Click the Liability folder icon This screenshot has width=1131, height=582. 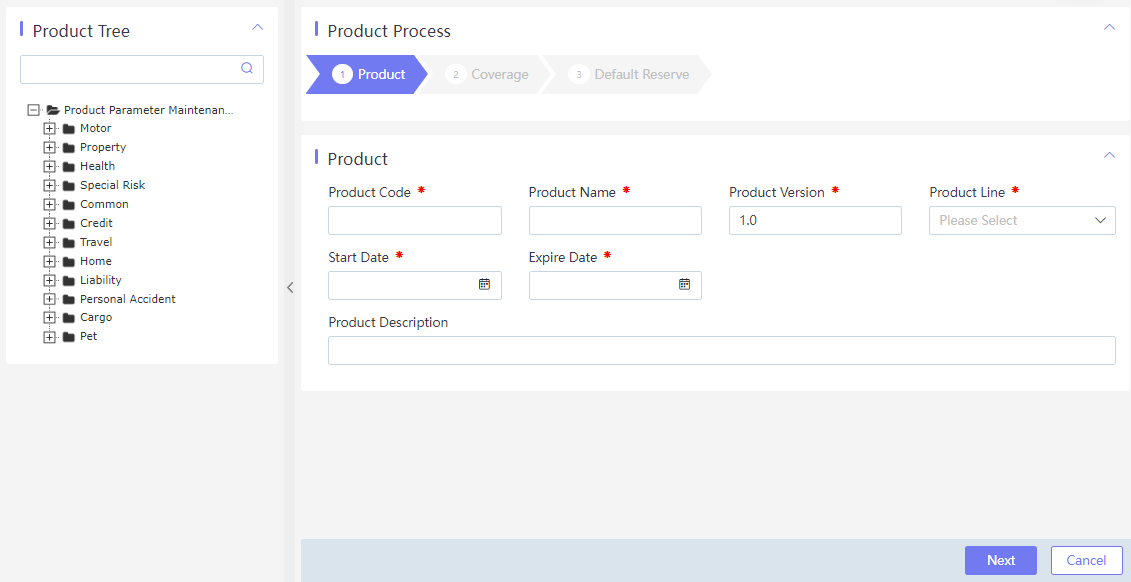click(69, 280)
